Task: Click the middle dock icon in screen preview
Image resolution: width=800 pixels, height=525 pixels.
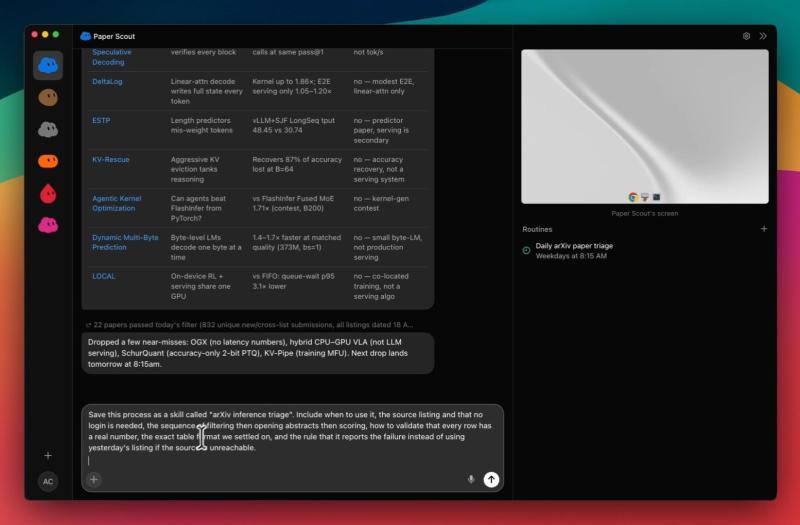Action: pos(645,197)
